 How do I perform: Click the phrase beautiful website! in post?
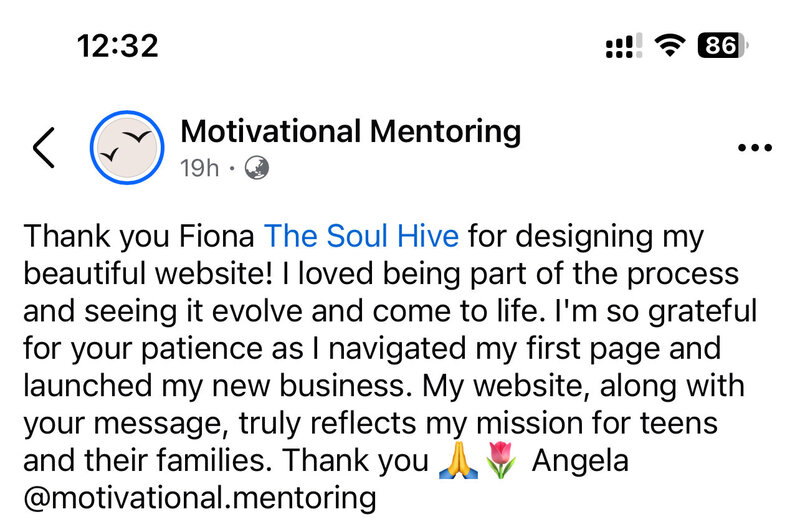[148, 274]
